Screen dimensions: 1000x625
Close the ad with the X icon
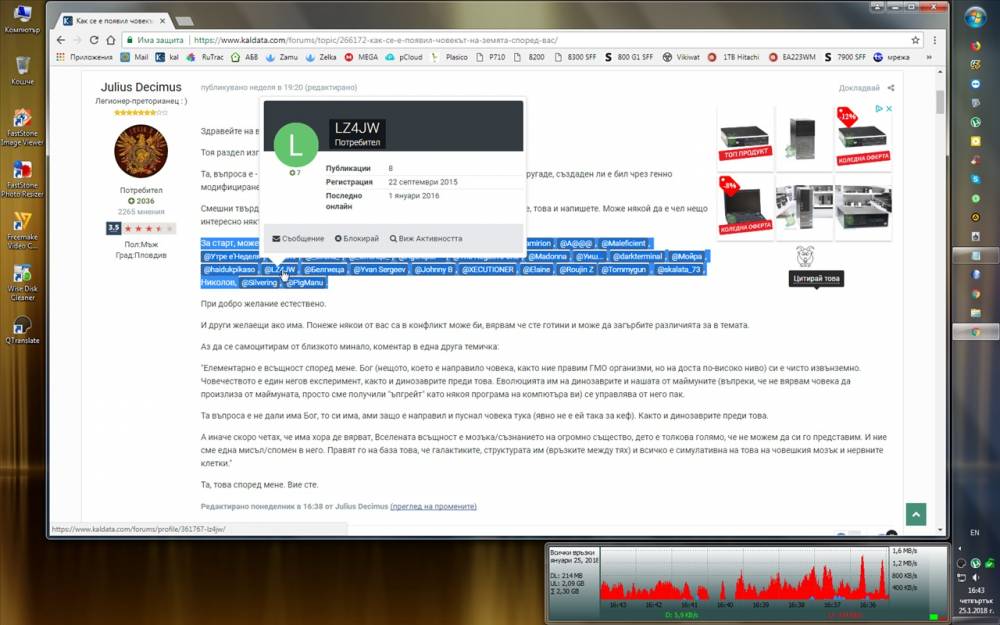(x=888, y=109)
